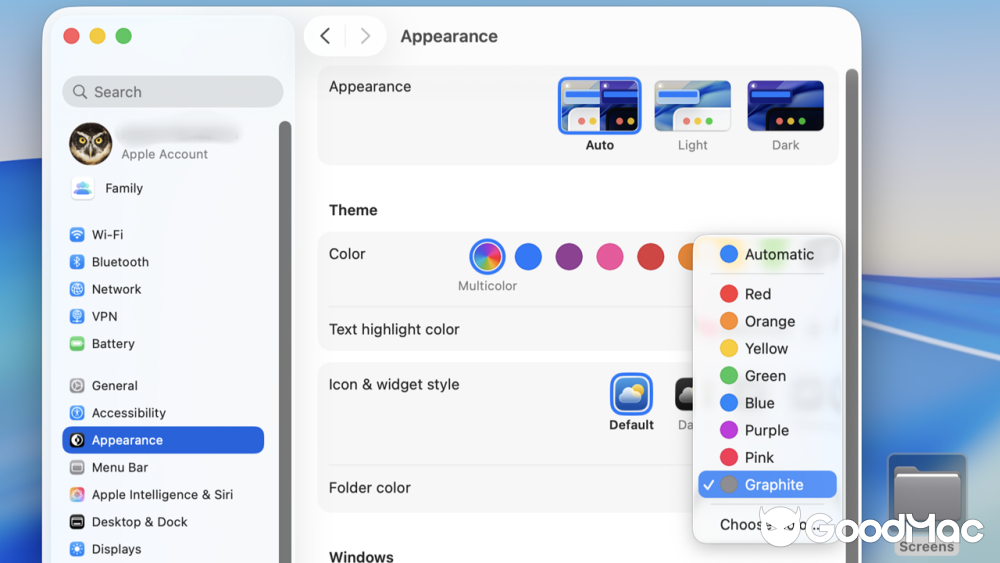This screenshot has width=1000, height=563.
Task: Choose Multicolor theme color swatch
Action: 487,256
